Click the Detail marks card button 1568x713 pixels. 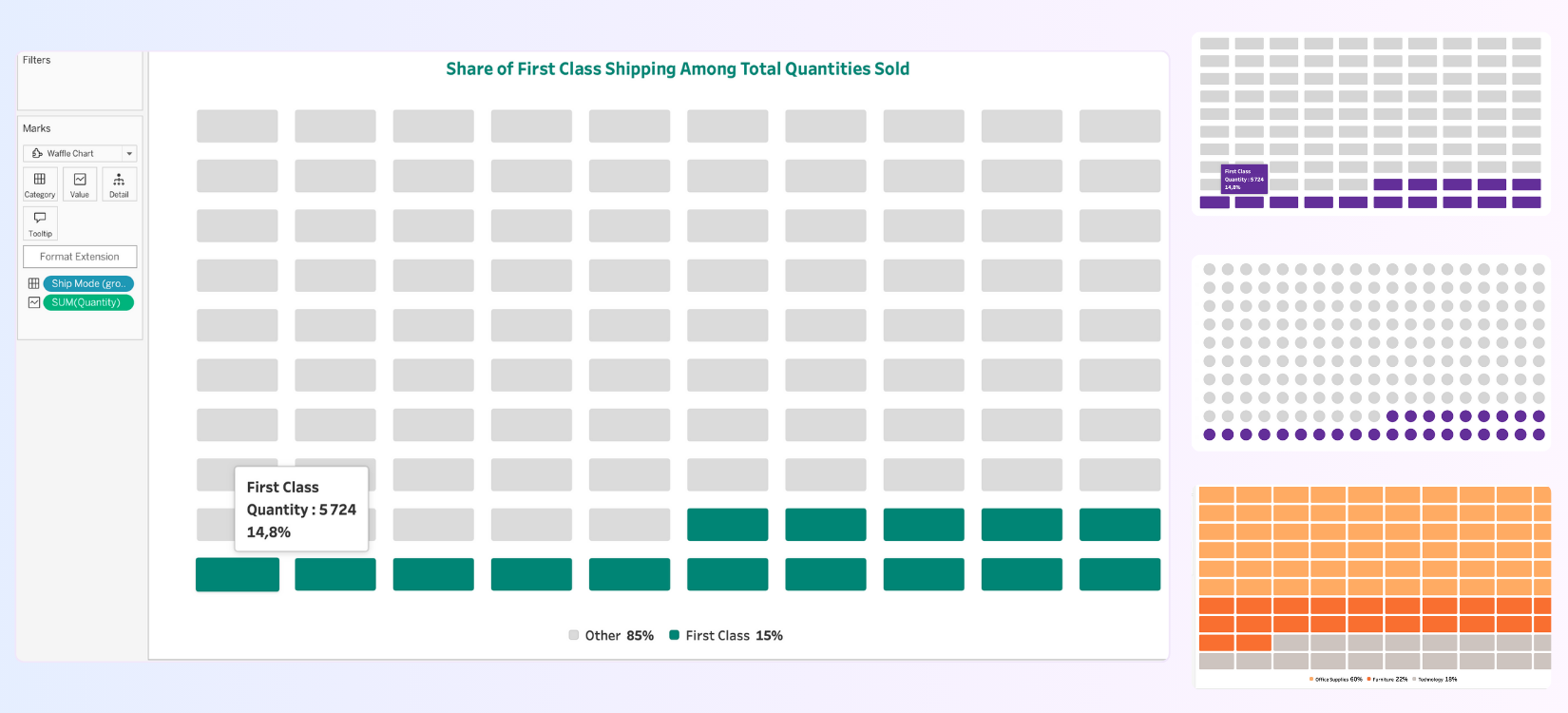119,184
